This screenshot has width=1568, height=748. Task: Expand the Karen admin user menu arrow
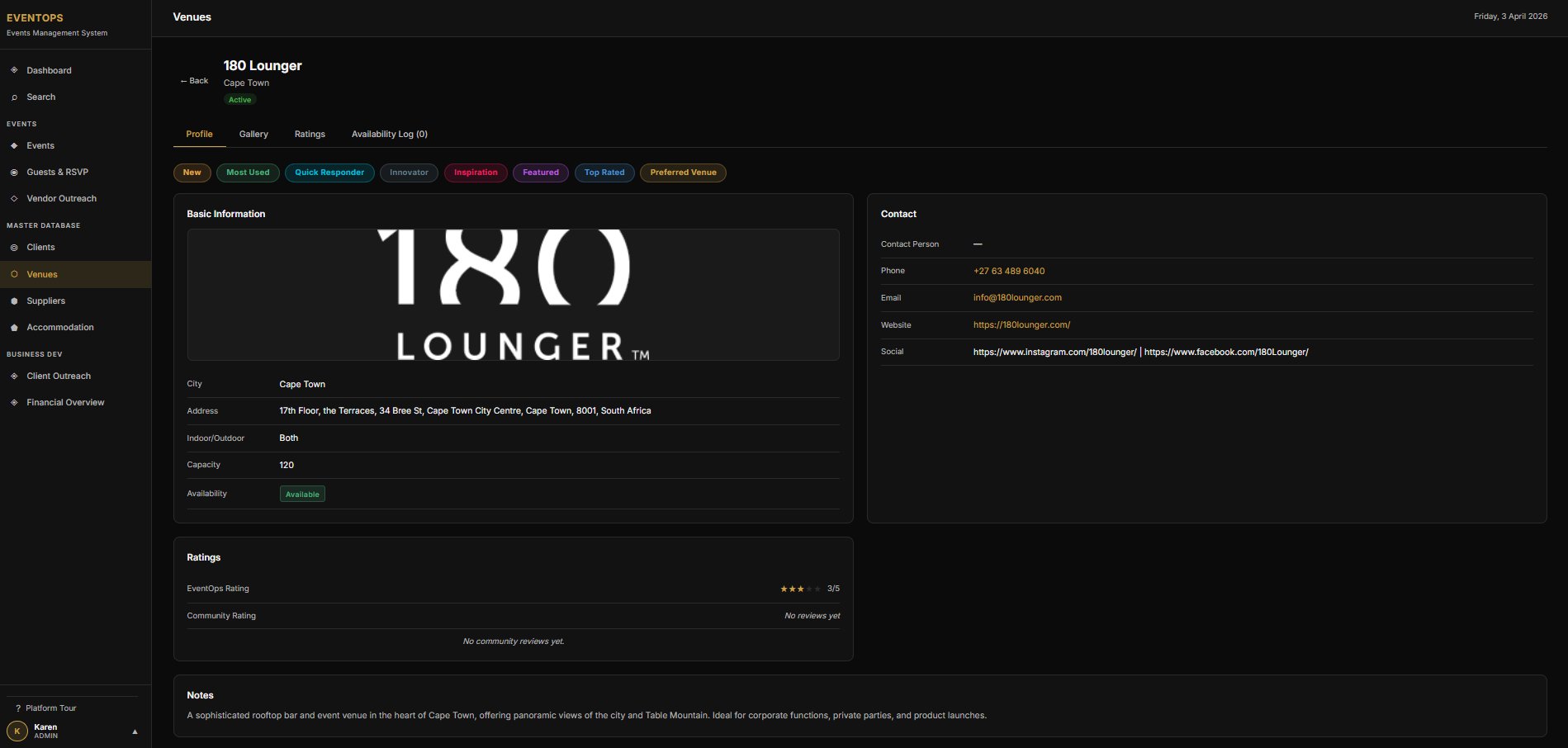click(x=135, y=731)
